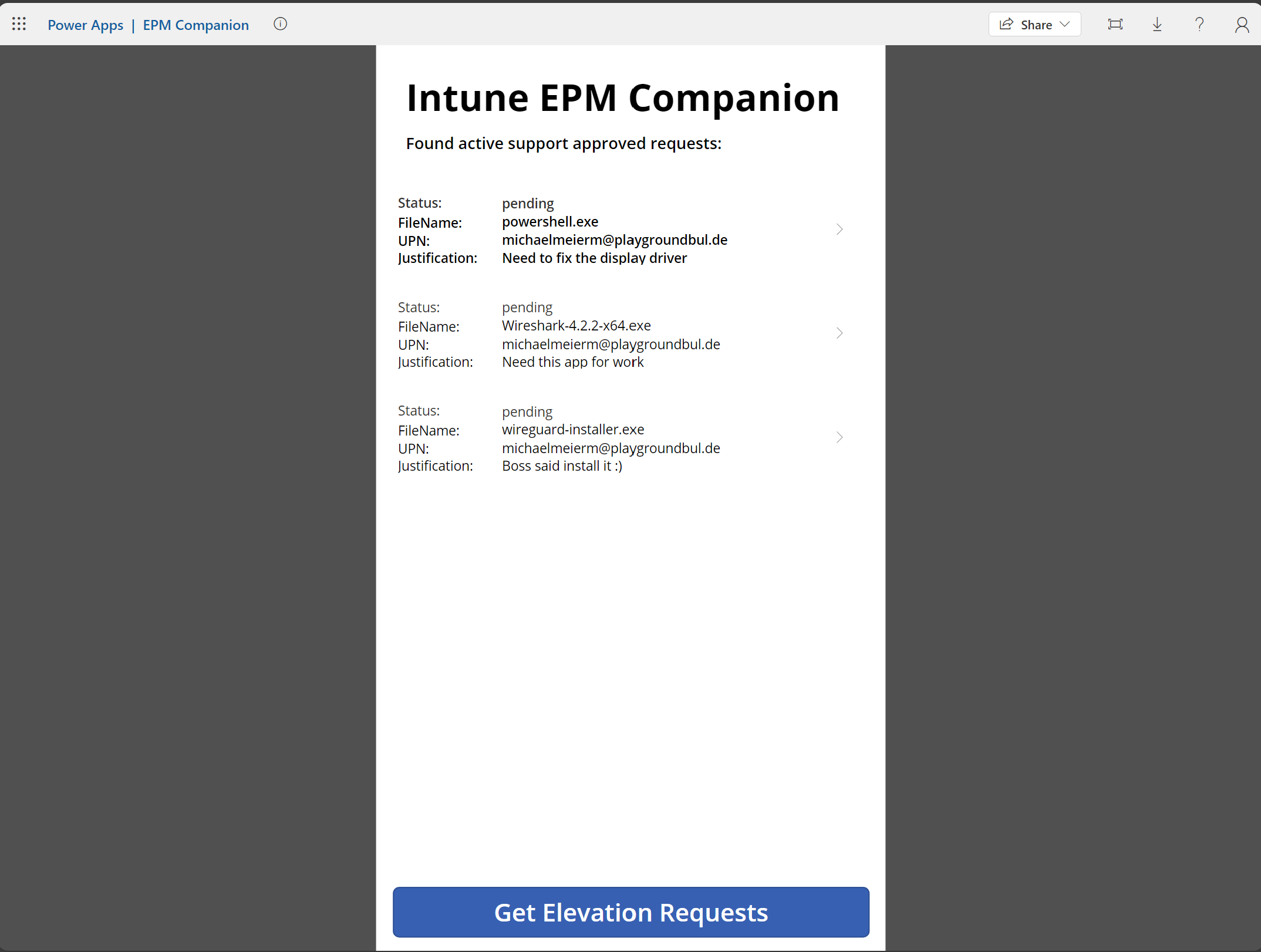Click the Intune EPM Companion heading
This screenshot has height=952, width=1261.
[x=623, y=98]
